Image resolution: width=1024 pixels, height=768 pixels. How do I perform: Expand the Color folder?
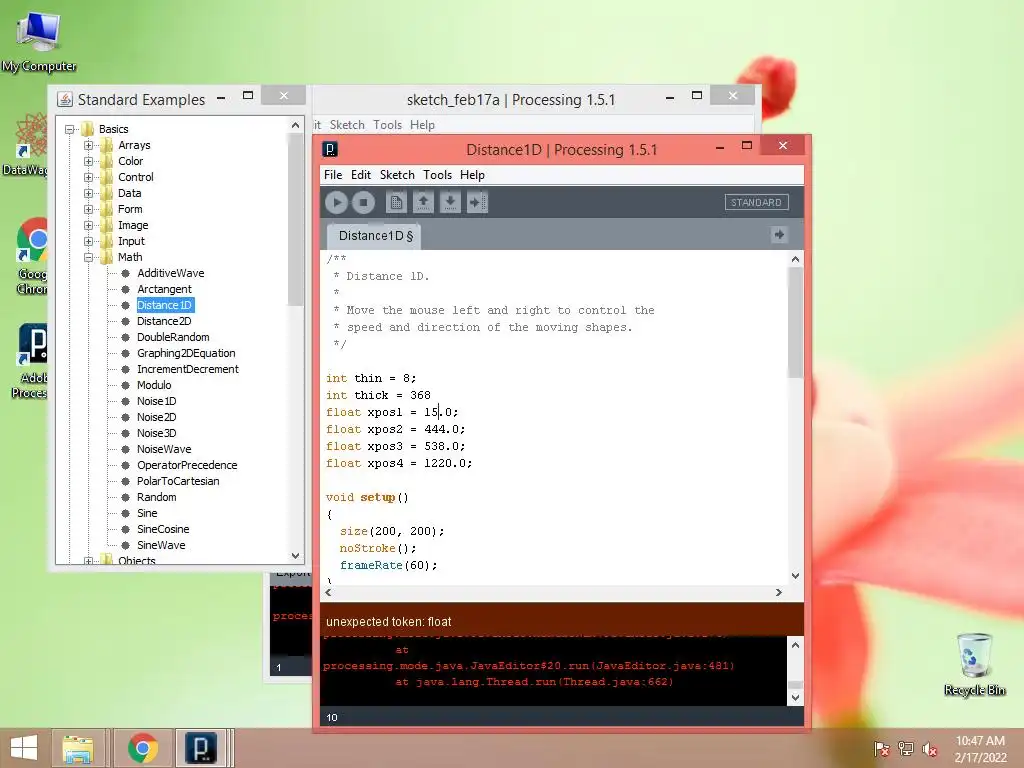coord(88,161)
